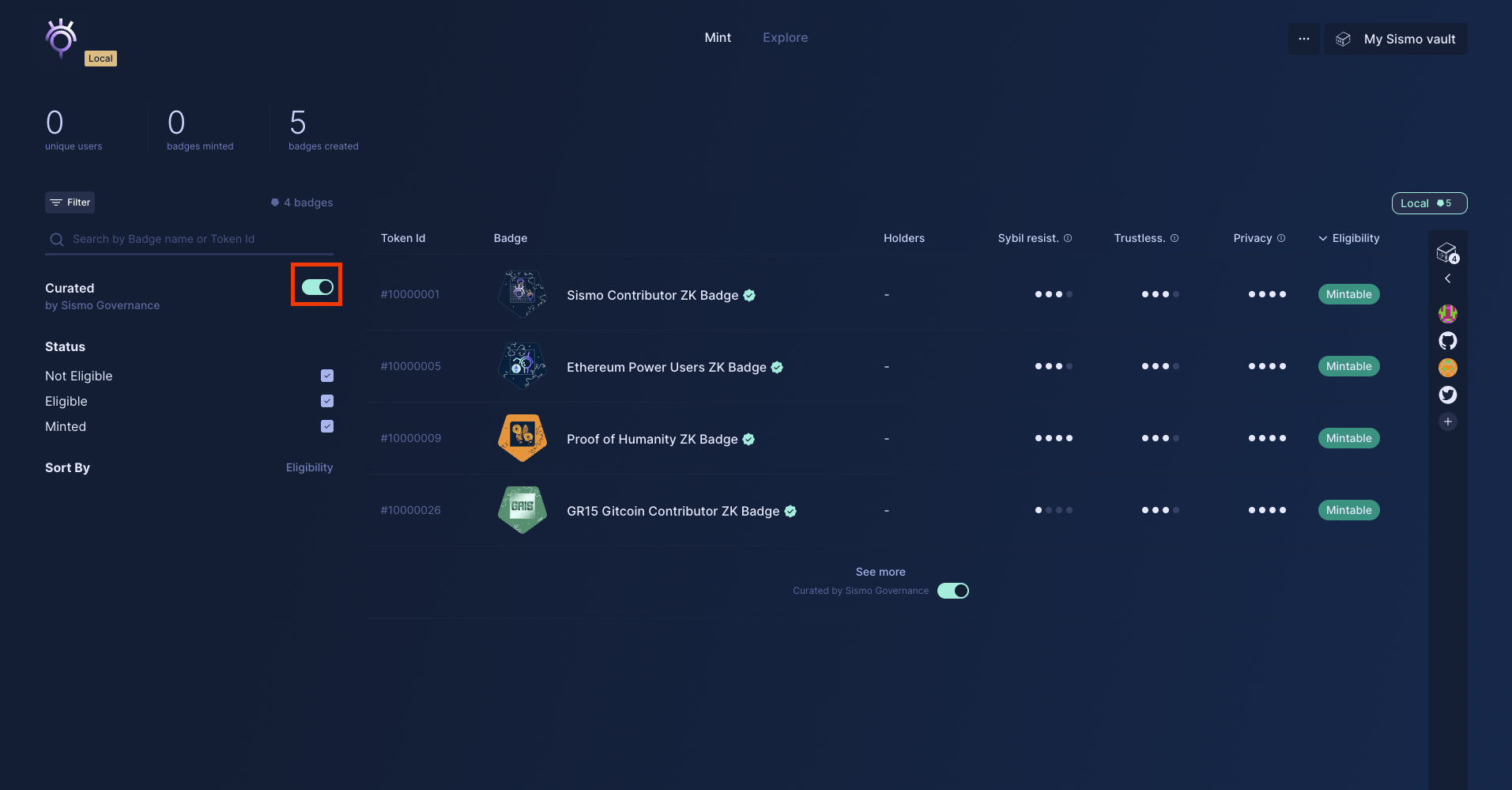Viewport: 1512px width, 790px height.
Task: Switch to the Explore tab
Action: (785, 37)
